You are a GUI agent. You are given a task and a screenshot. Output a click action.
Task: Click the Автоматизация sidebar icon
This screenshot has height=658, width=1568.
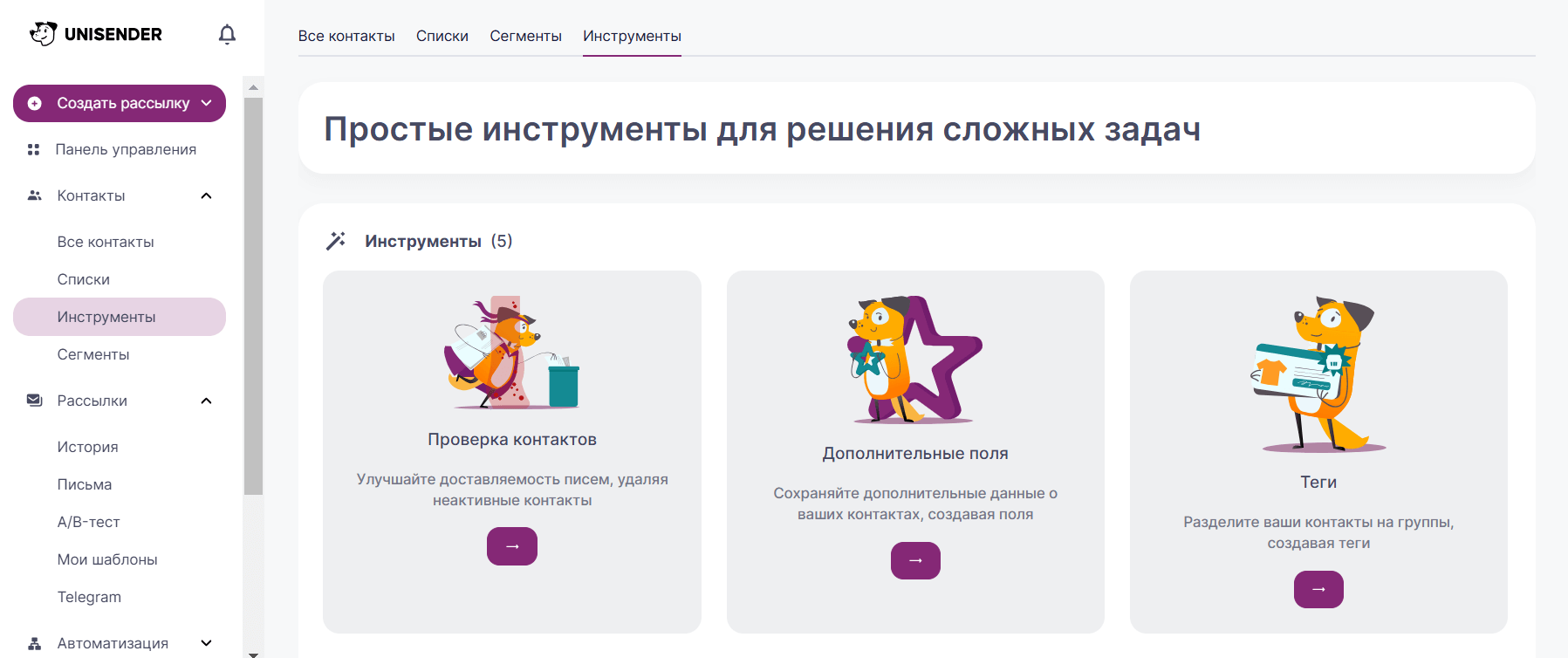[x=35, y=643]
